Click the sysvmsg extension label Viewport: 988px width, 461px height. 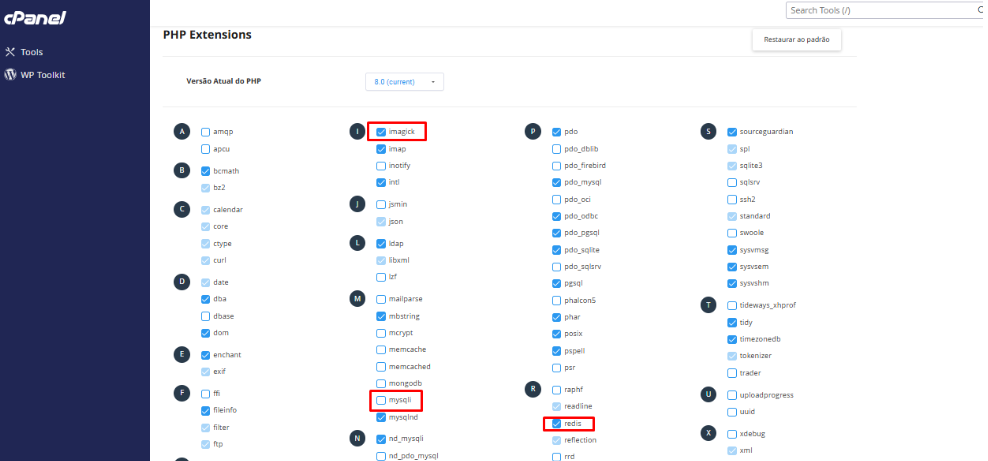click(754, 250)
